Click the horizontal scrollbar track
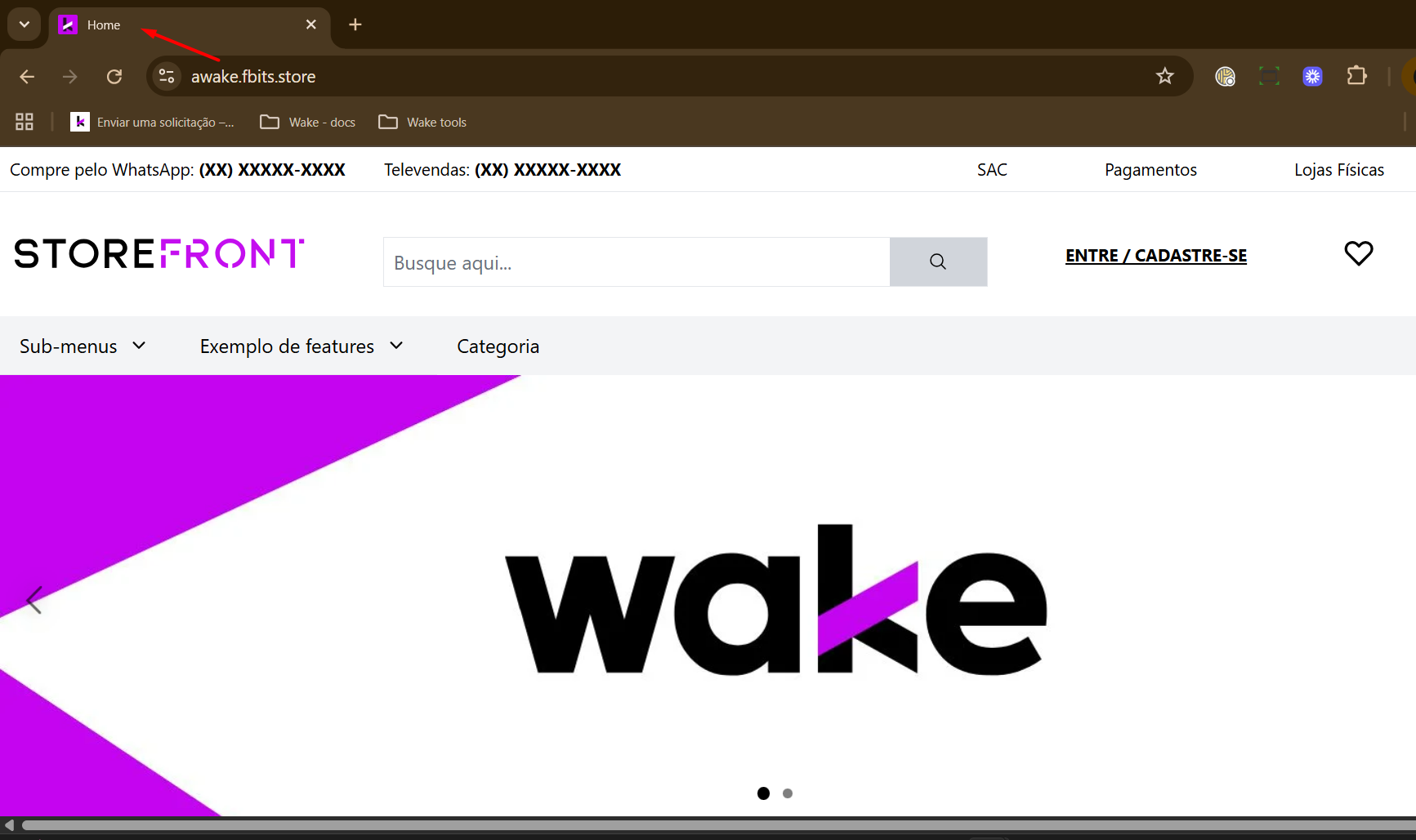1416x840 pixels. coord(719,825)
